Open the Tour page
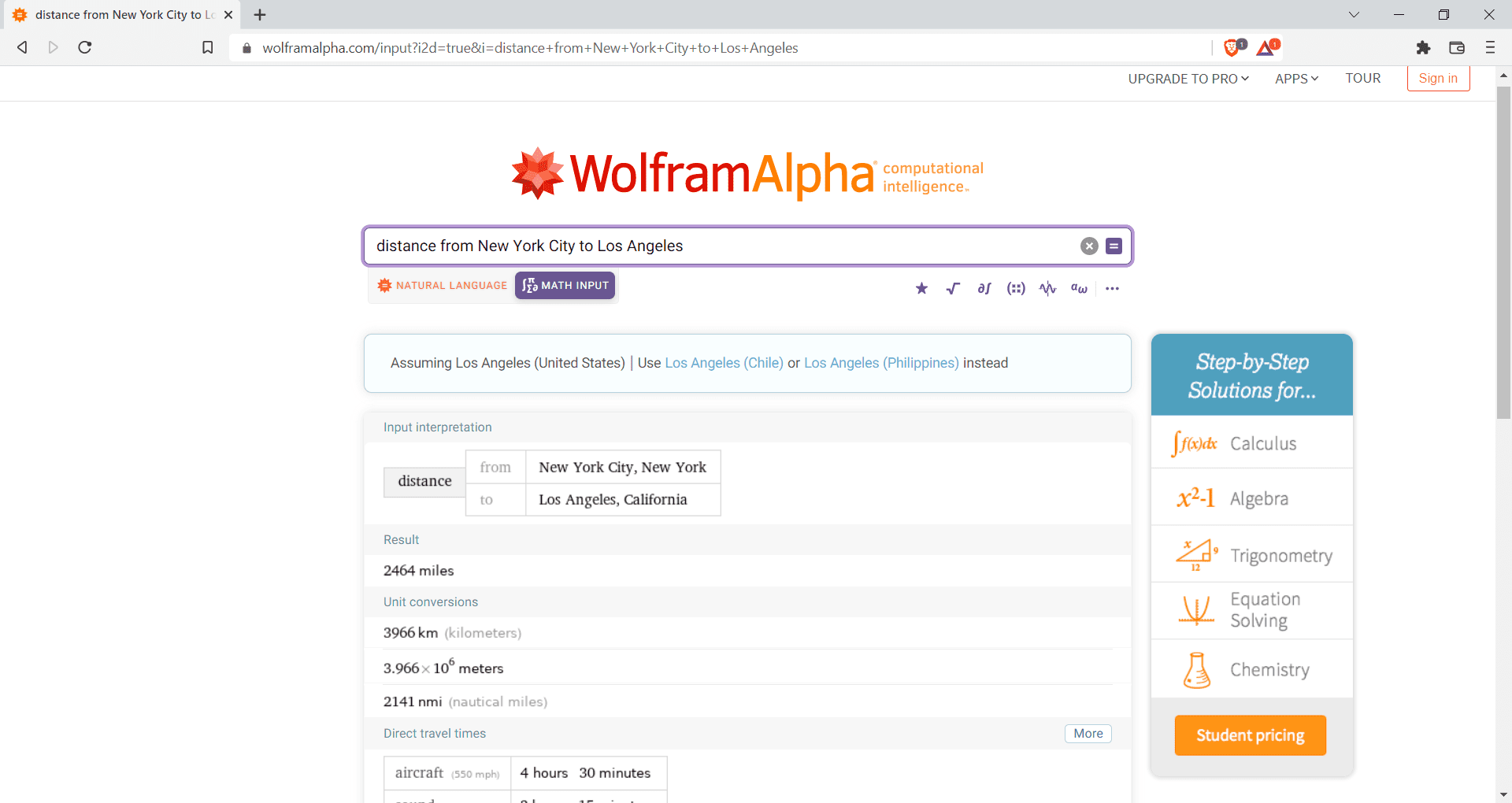The image size is (1512, 803). click(x=1362, y=78)
